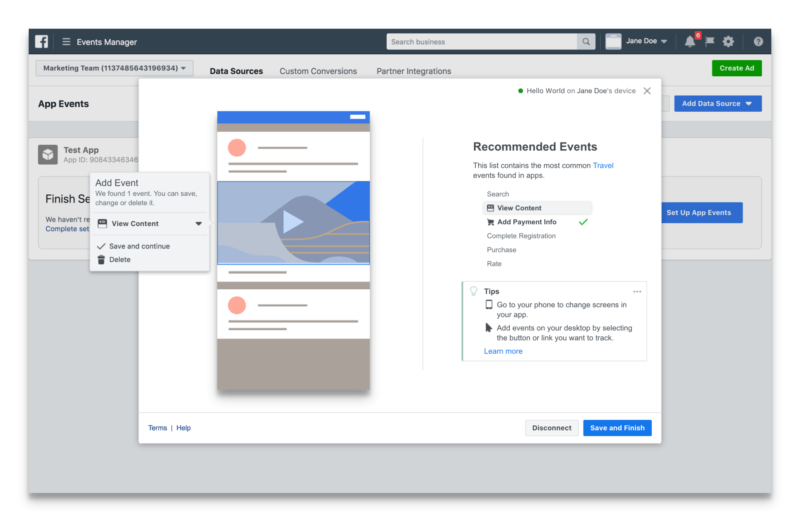Image resolution: width=800 pixels, height=522 pixels.
Task: Open the notifications bell
Action: pyautogui.click(x=690, y=41)
